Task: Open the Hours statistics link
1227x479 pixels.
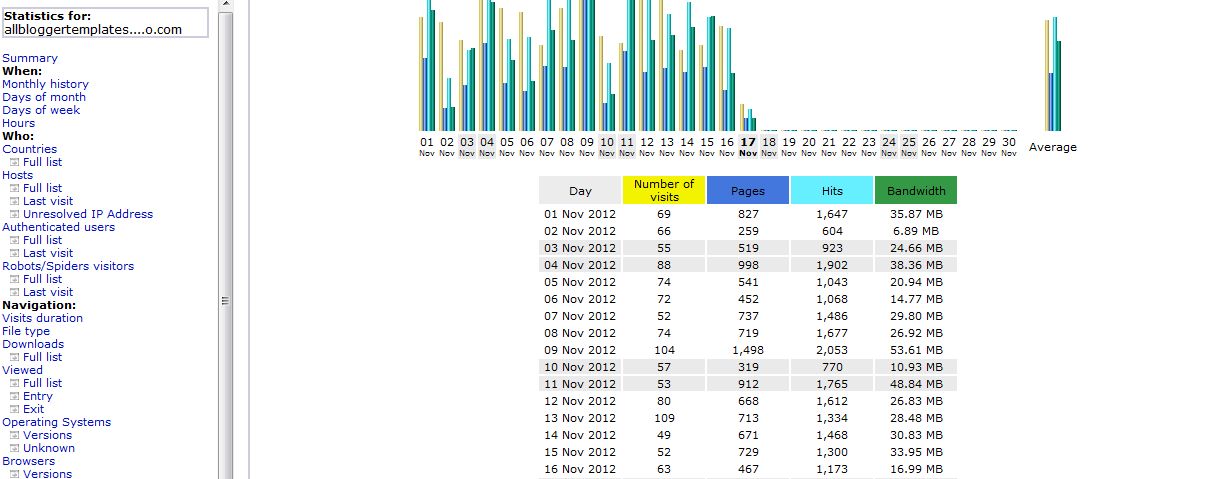Action: (18, 123)
